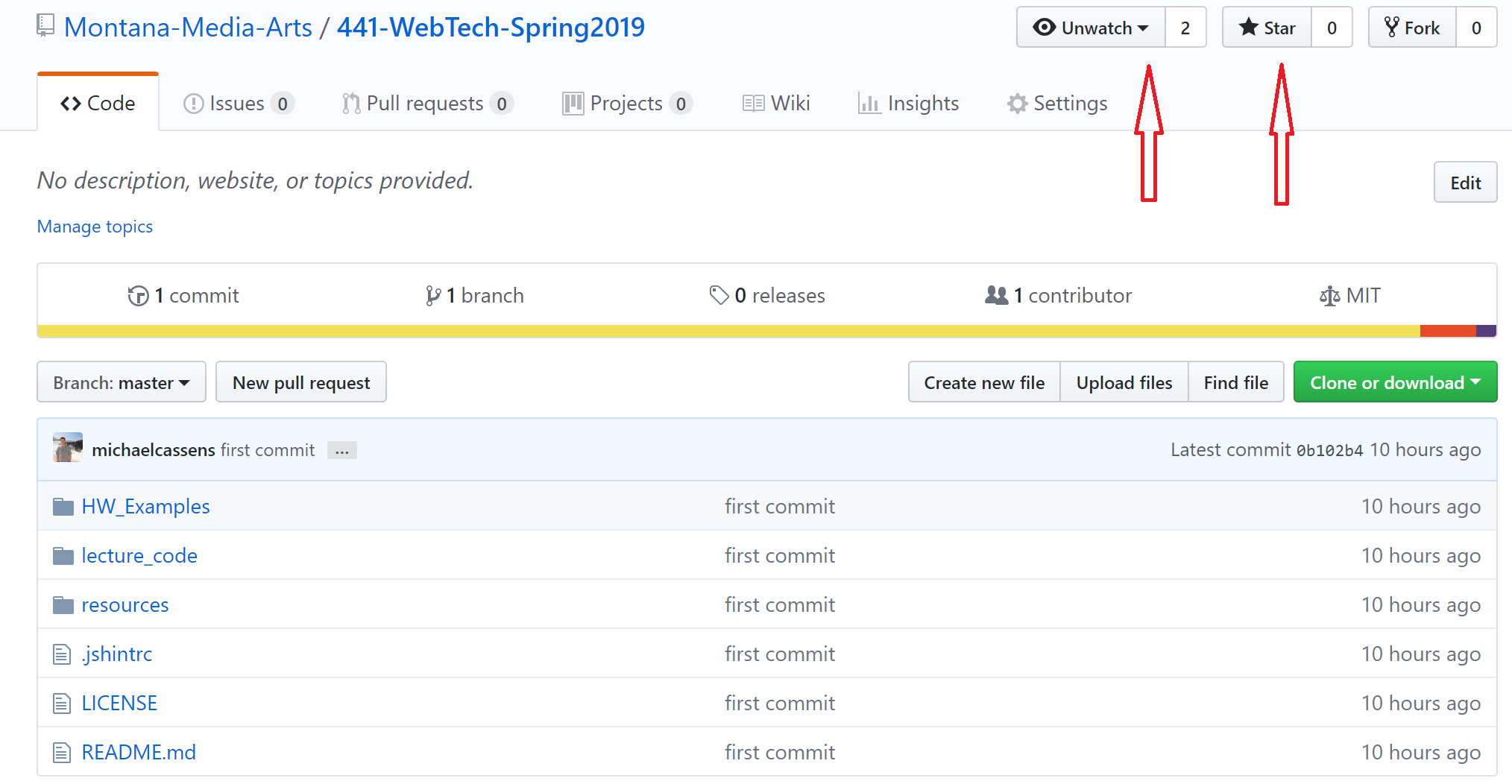Open the Pull requests tab

click(427, 103)
